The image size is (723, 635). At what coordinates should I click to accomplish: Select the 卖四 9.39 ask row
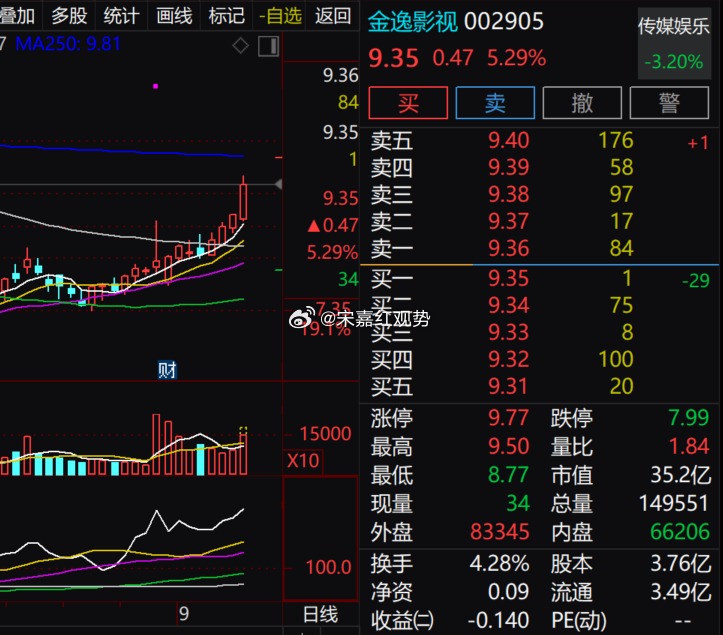539,167
